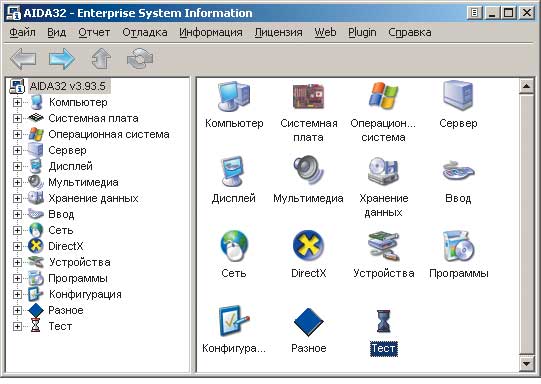Click the right pane scrollbar down arrow
The height and width of the screenshot is (384, 541).
pyautogui.click(x=527, y=364)
